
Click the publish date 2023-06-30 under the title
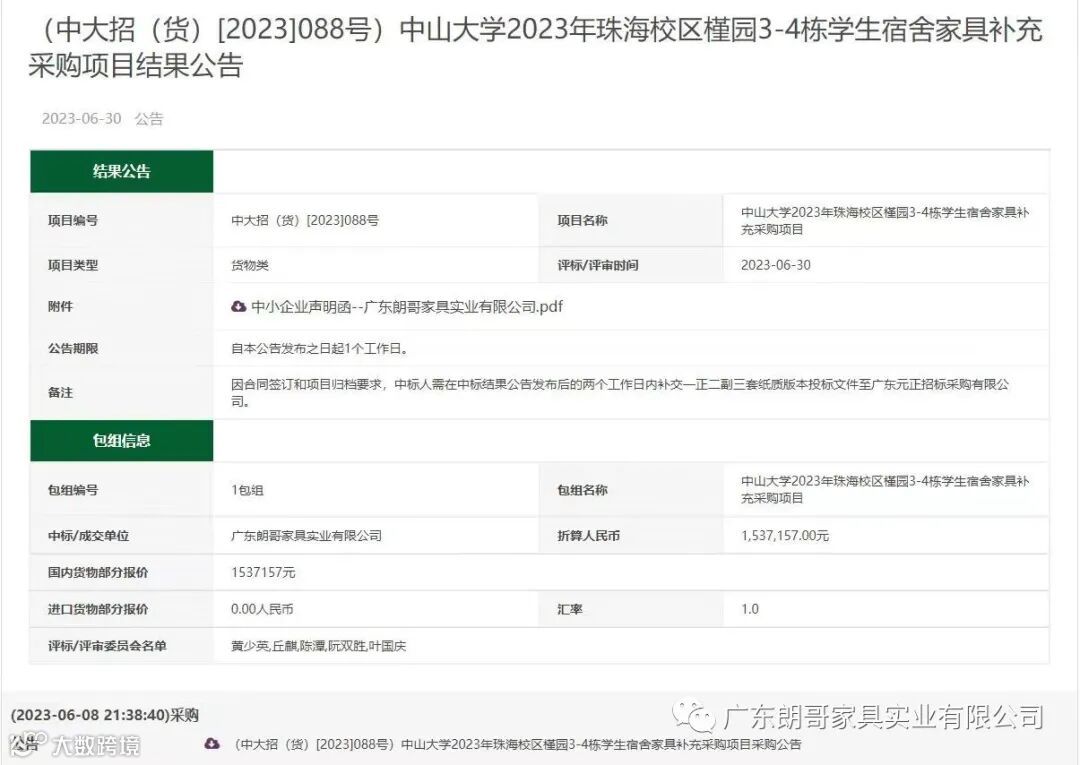(x=81, y=118)
